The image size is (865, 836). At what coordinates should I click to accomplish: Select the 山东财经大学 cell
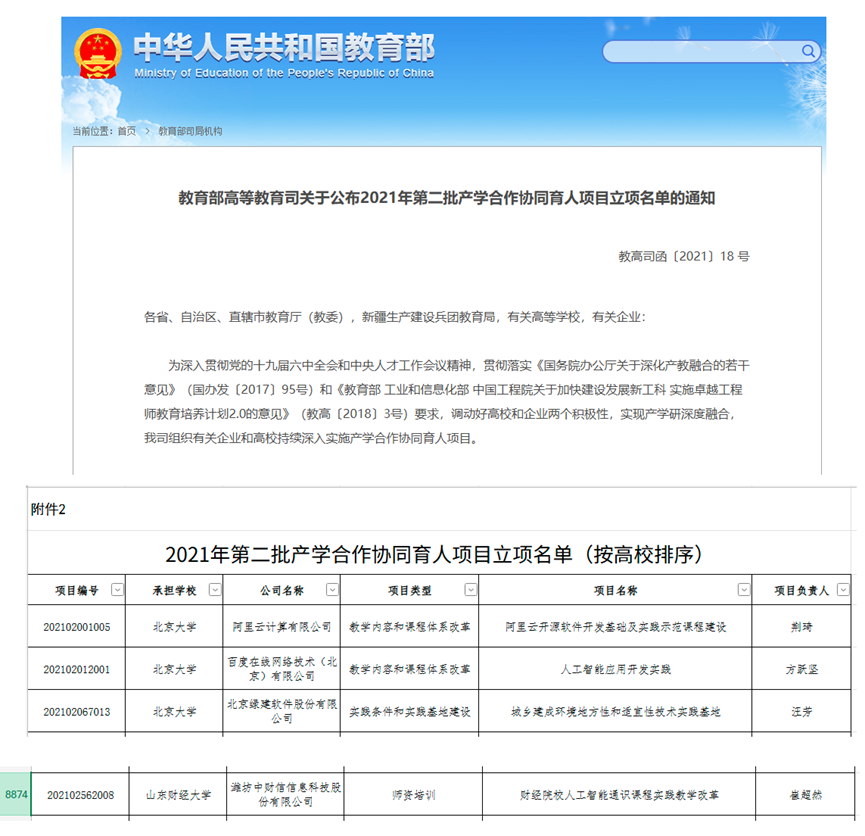pyautogui.click(x=178, y=795)
